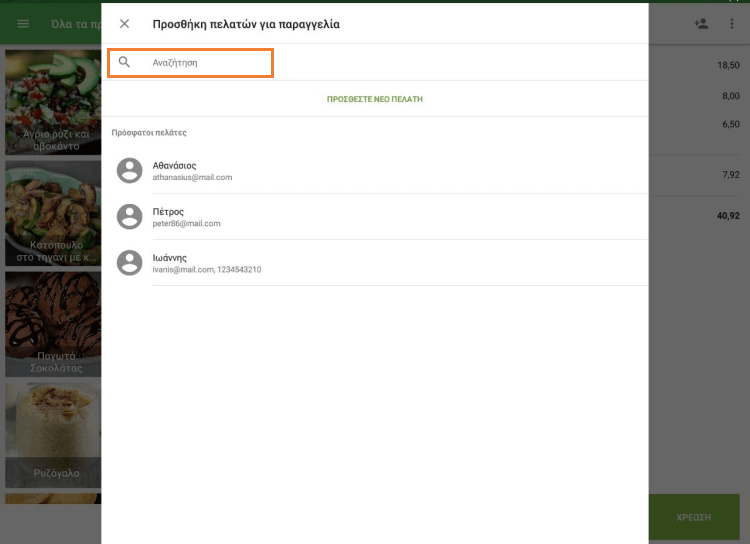This screenshot has width=750, height=544.
Task: Open the three-dot overflow menu
Action: (x=732, y=23)
